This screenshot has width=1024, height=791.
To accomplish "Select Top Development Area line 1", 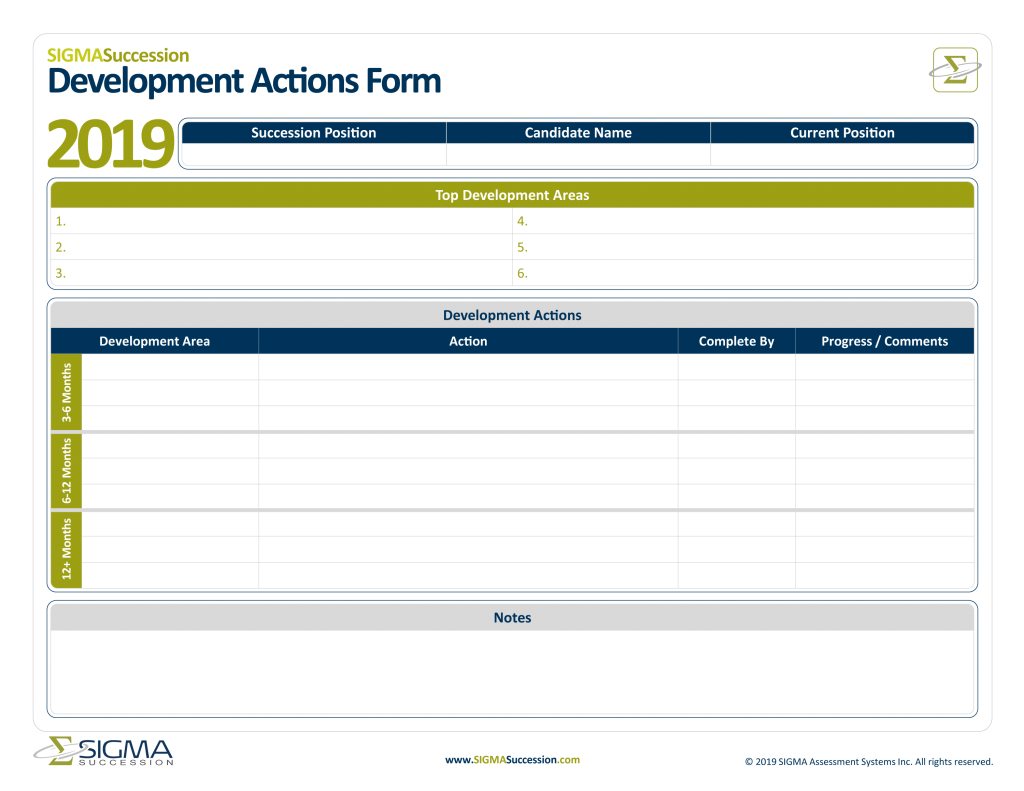I will coord(282,222).
